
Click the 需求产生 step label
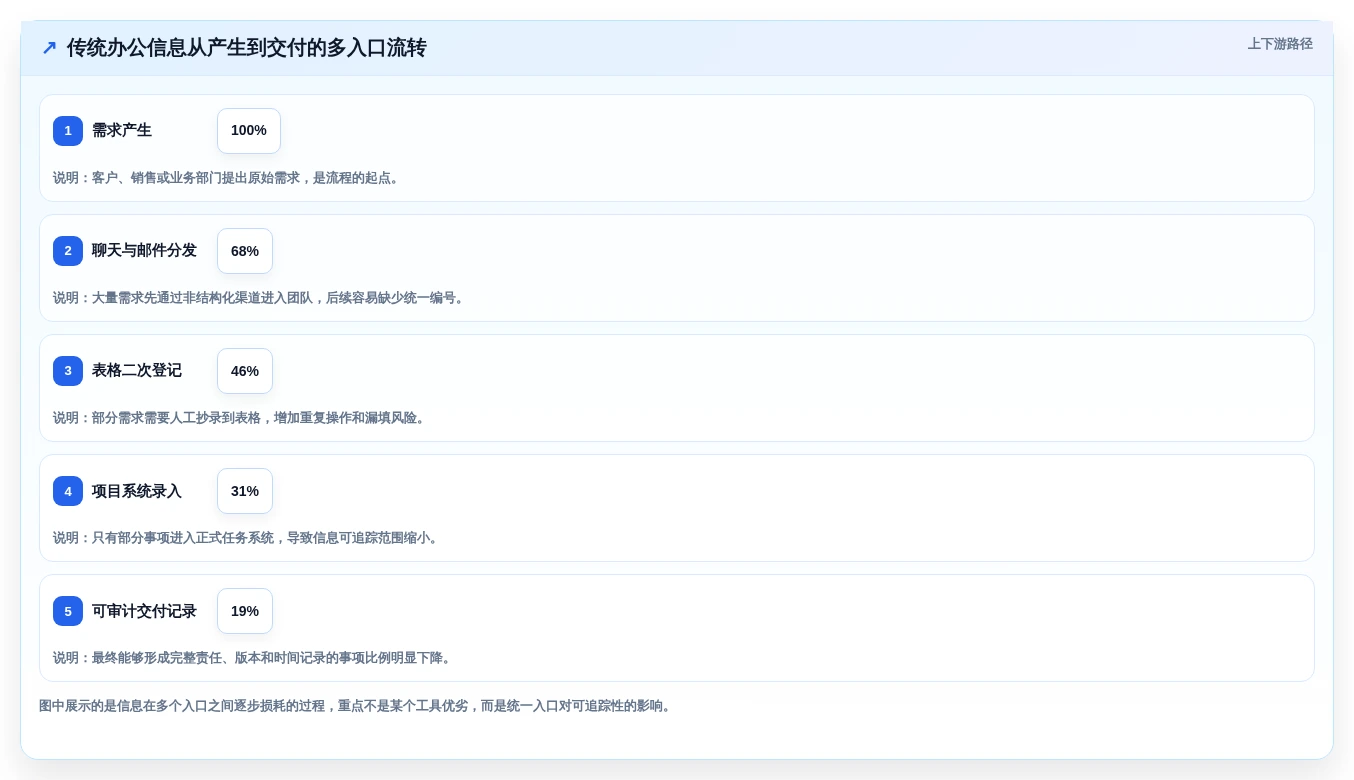[122, 131]
